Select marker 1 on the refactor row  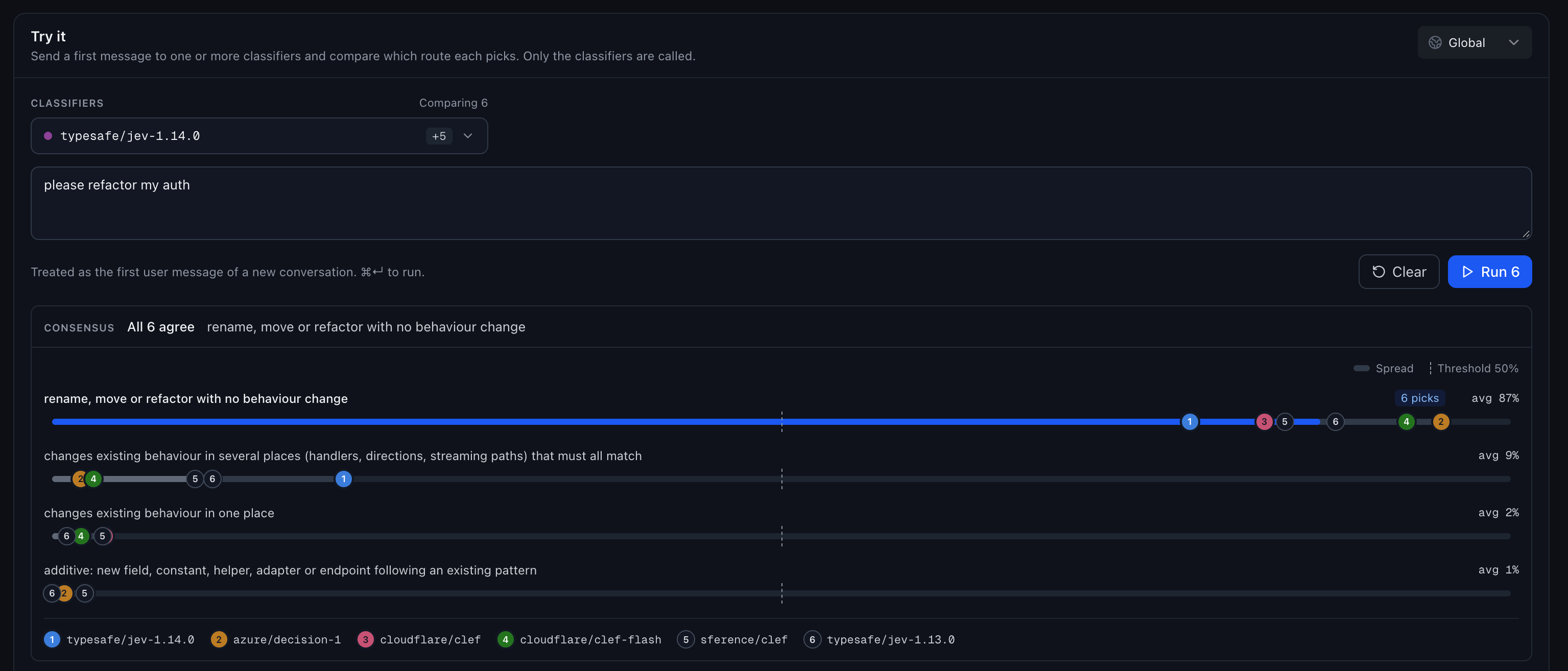click(x=1190, y=422)
